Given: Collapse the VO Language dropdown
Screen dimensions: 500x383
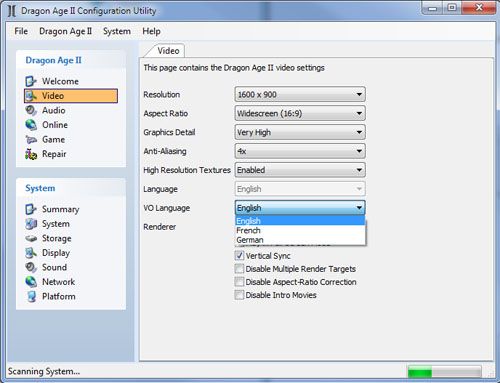Looking at the screenshot, I should click(x=300, y=208).
